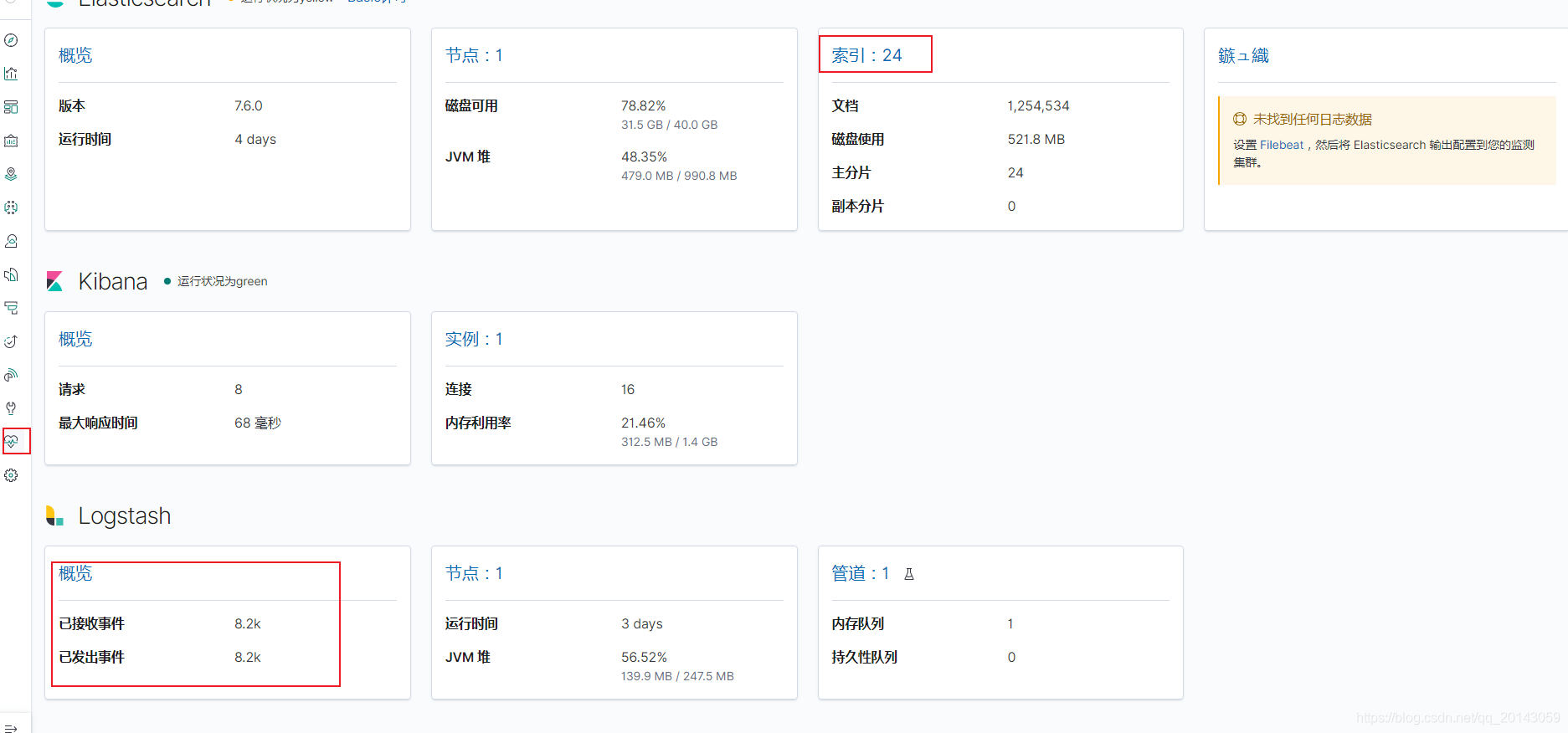Screen dimensions: 1568x733
Task: Open the Logstash 节点: 1 link
Action: click(x=474, y=573)
